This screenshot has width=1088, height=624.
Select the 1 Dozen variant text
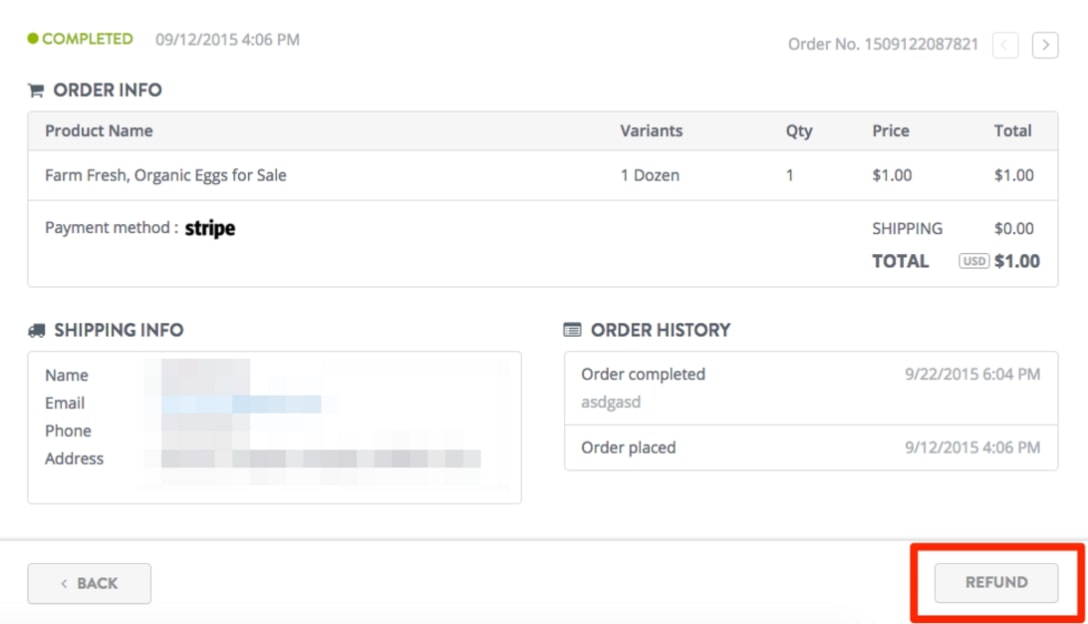[651, 174]
